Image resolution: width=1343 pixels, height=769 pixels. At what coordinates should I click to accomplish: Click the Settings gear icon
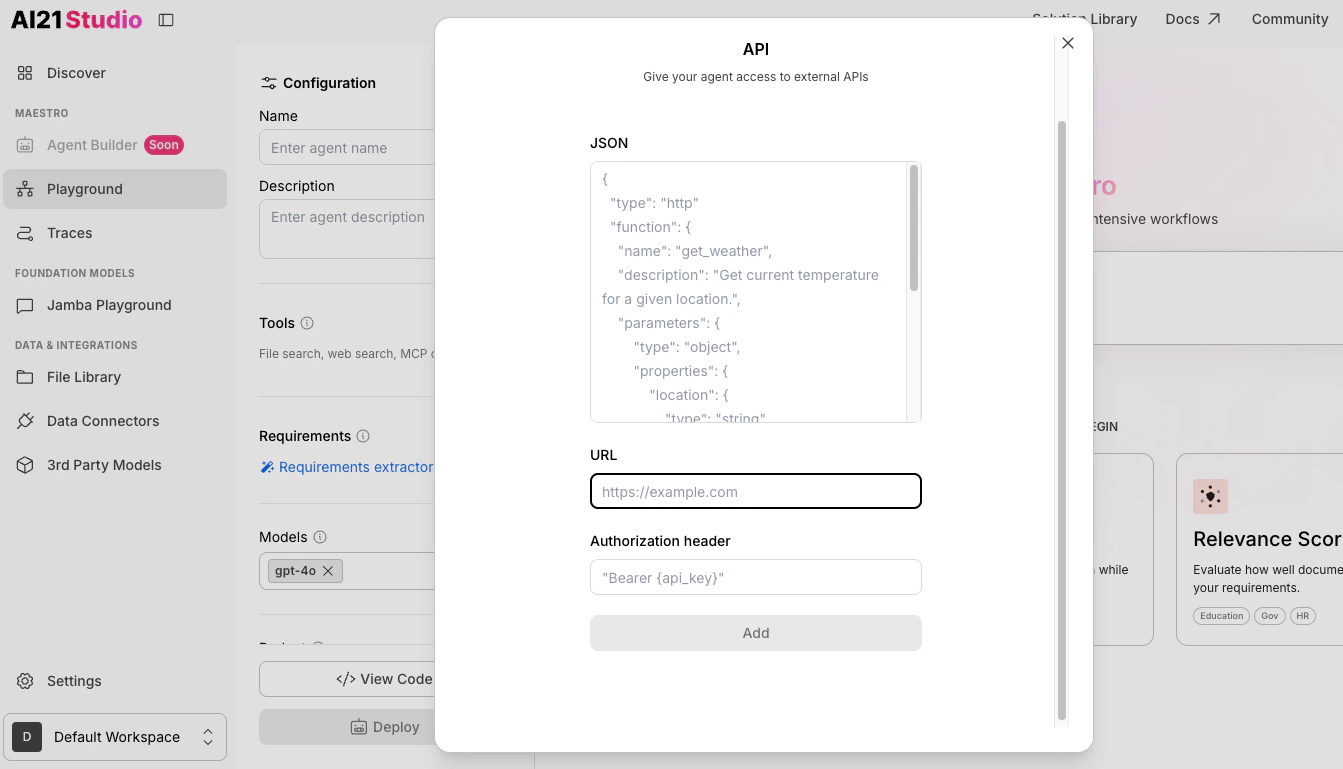pyautogui.click(x=25, y=681)
